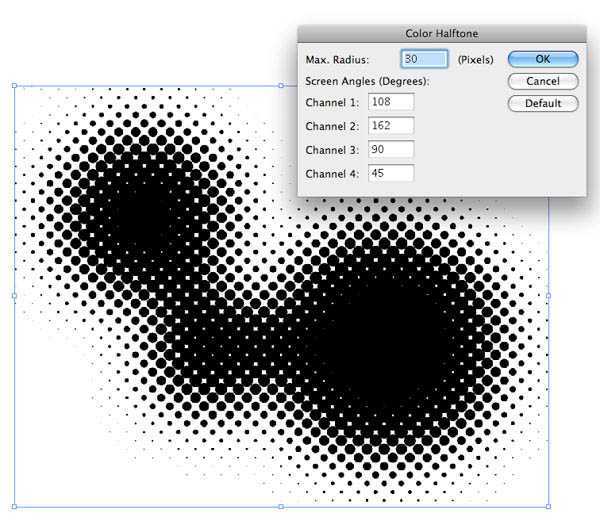Select the 'Max. Radius:' label
Image resolution: width=600 pixels, height=521 pixels.
coord(337,60)
